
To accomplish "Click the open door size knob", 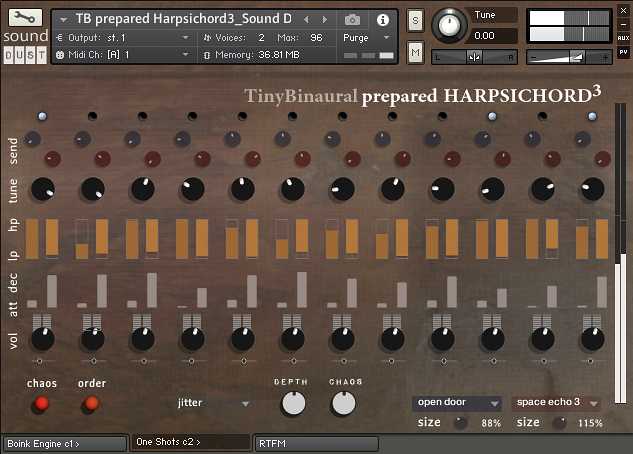I will (x=460, y=423).
